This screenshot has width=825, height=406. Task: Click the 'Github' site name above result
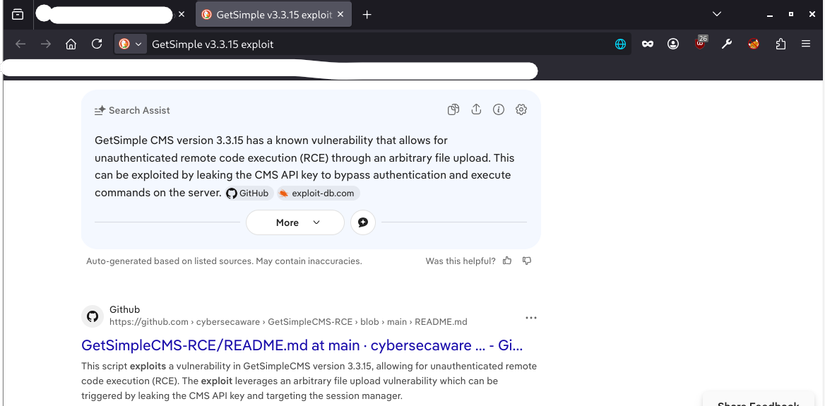(x=125, y=309)
